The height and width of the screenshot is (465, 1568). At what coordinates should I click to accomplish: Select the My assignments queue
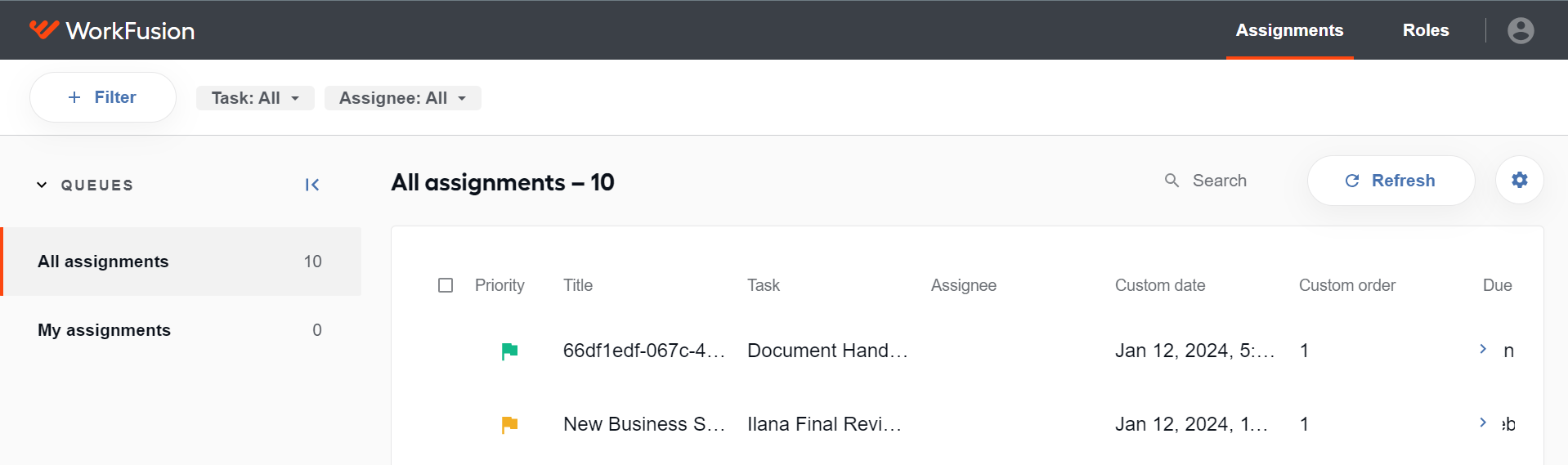click(x=181, y=330)
